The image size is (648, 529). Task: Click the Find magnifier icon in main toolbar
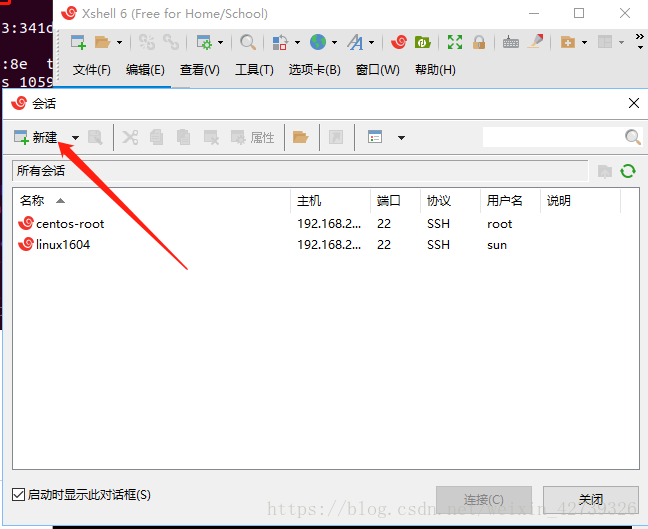(248, 42)
